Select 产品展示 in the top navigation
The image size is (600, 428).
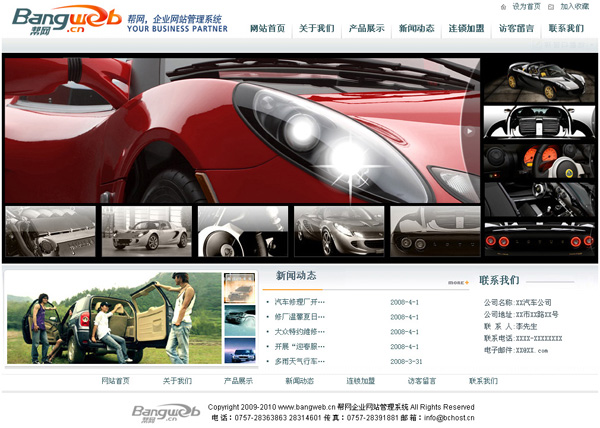tap(366, 28)
